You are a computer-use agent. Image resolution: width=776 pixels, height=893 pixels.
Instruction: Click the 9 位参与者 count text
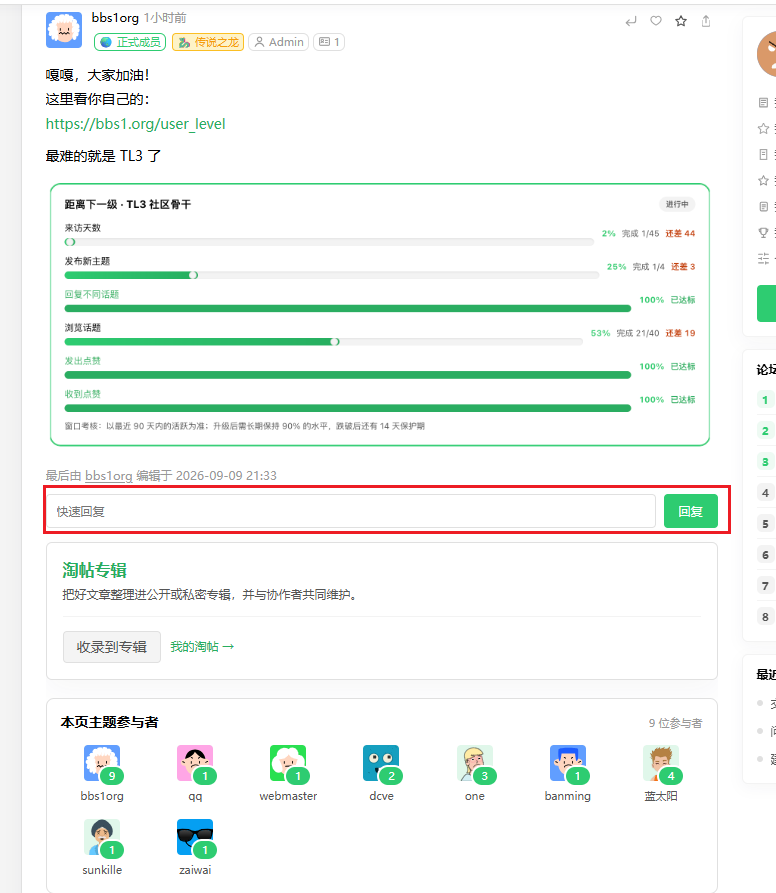(675, 723)
